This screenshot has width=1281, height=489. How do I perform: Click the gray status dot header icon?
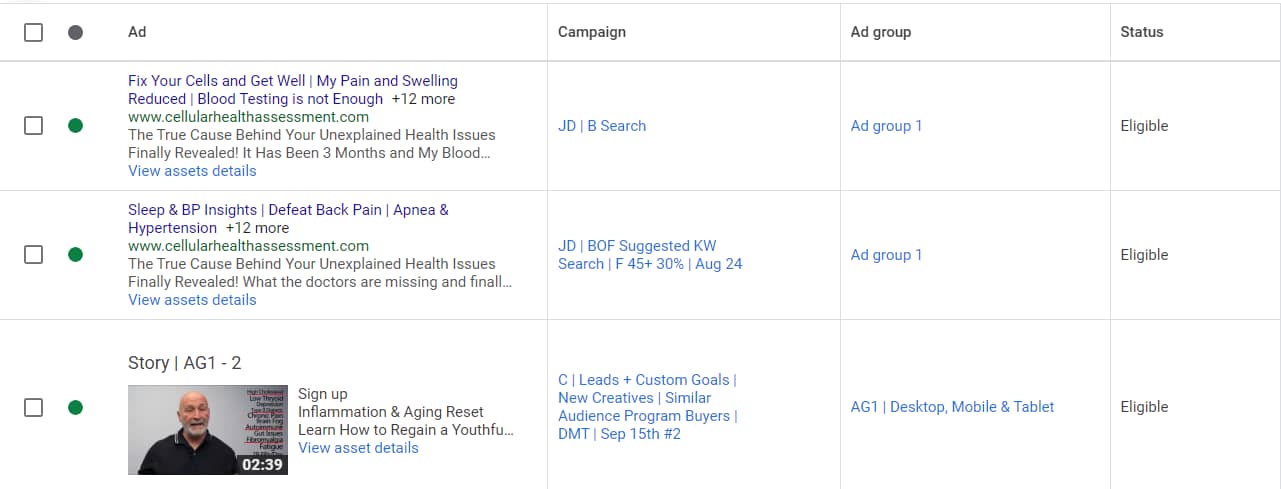pos(75,32)
